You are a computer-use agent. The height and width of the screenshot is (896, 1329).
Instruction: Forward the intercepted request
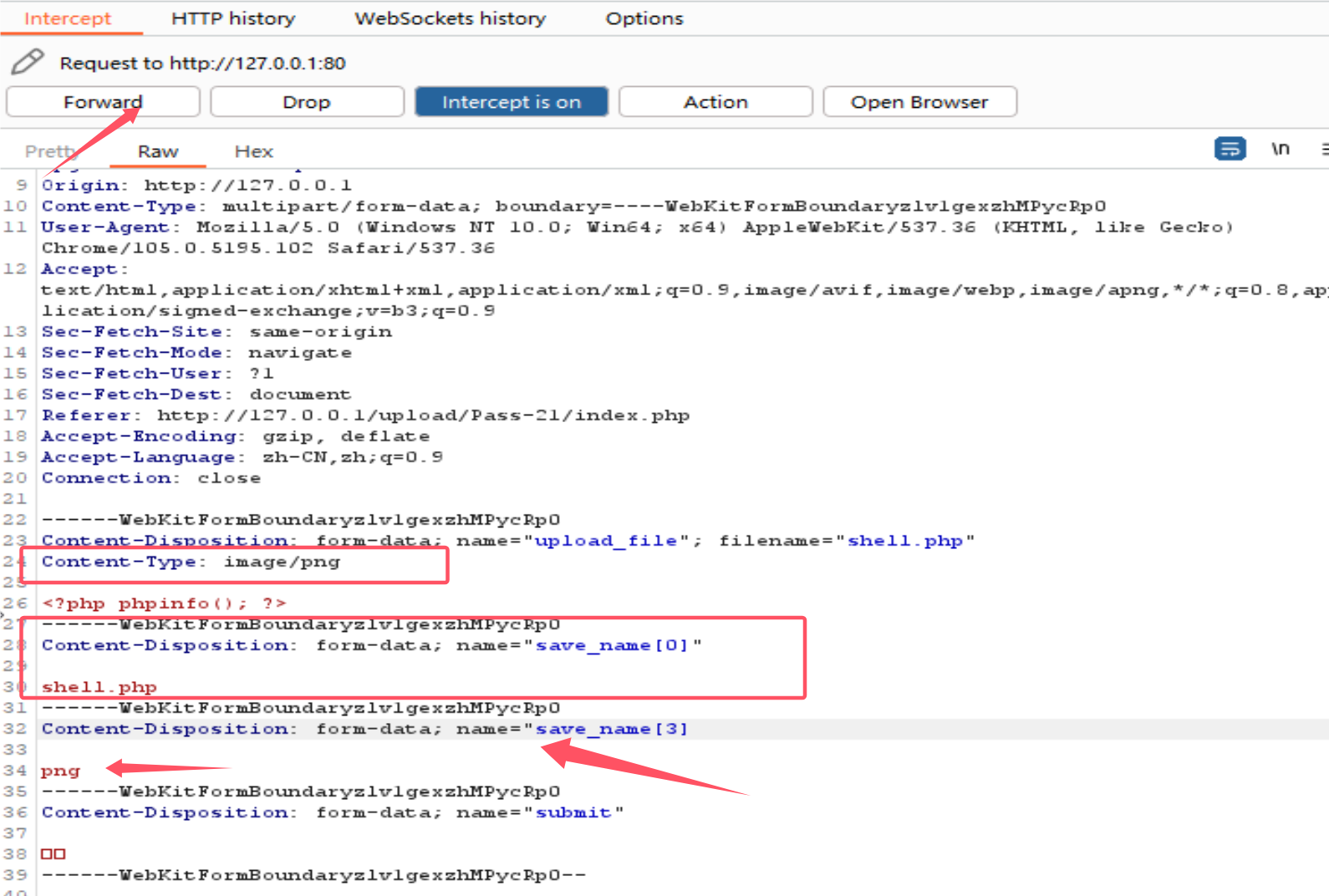[x=103, y=102]
